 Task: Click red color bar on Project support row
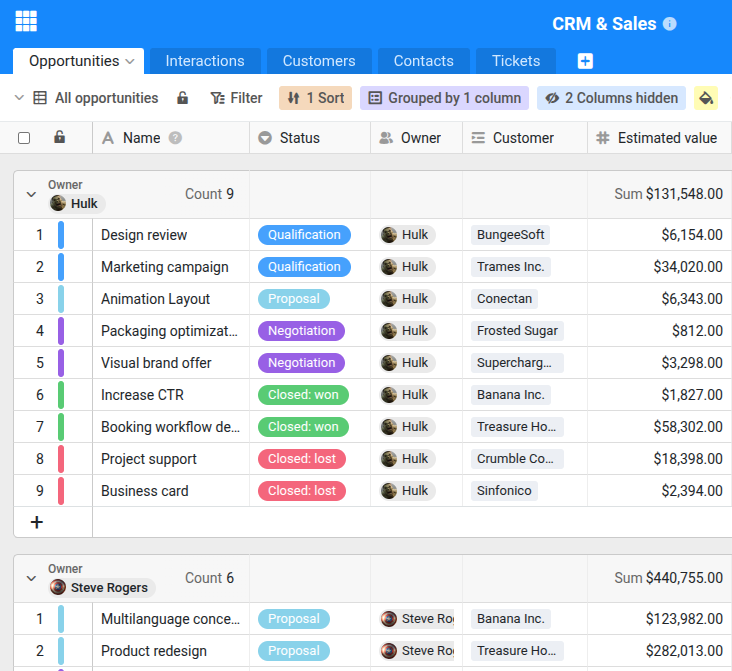[x=61, y=459]
